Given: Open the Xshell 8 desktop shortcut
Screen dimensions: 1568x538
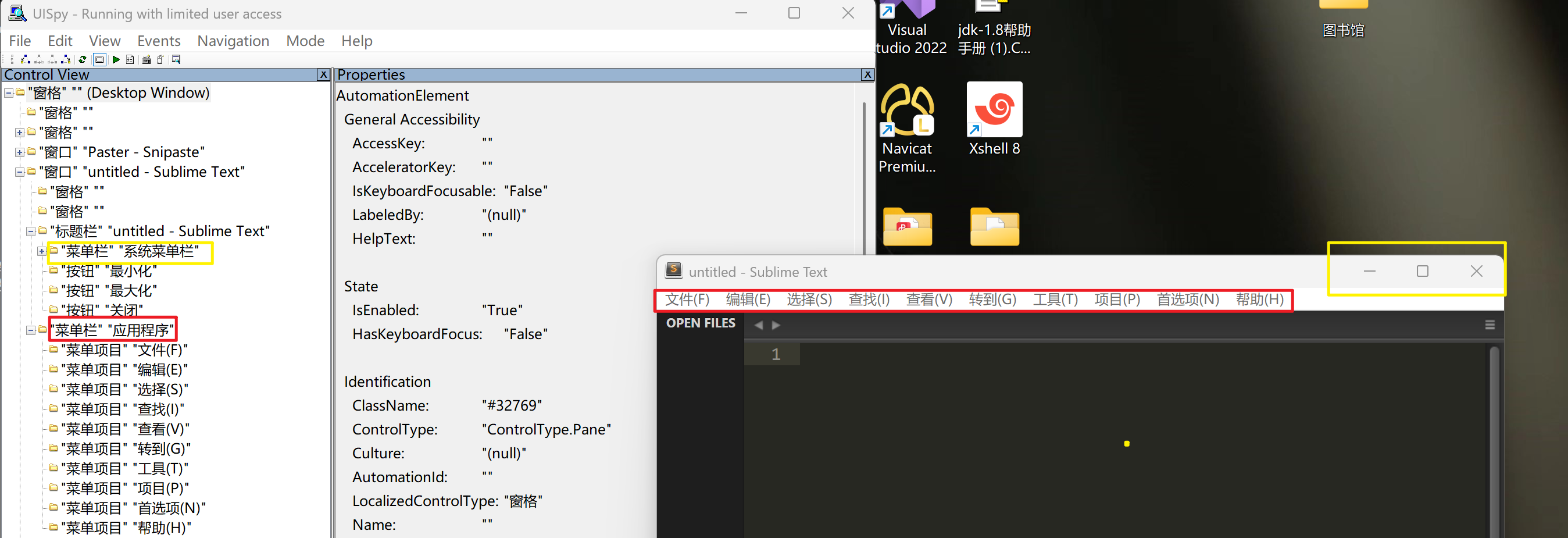Looking at the screenshot, I should tap(994, 119).
